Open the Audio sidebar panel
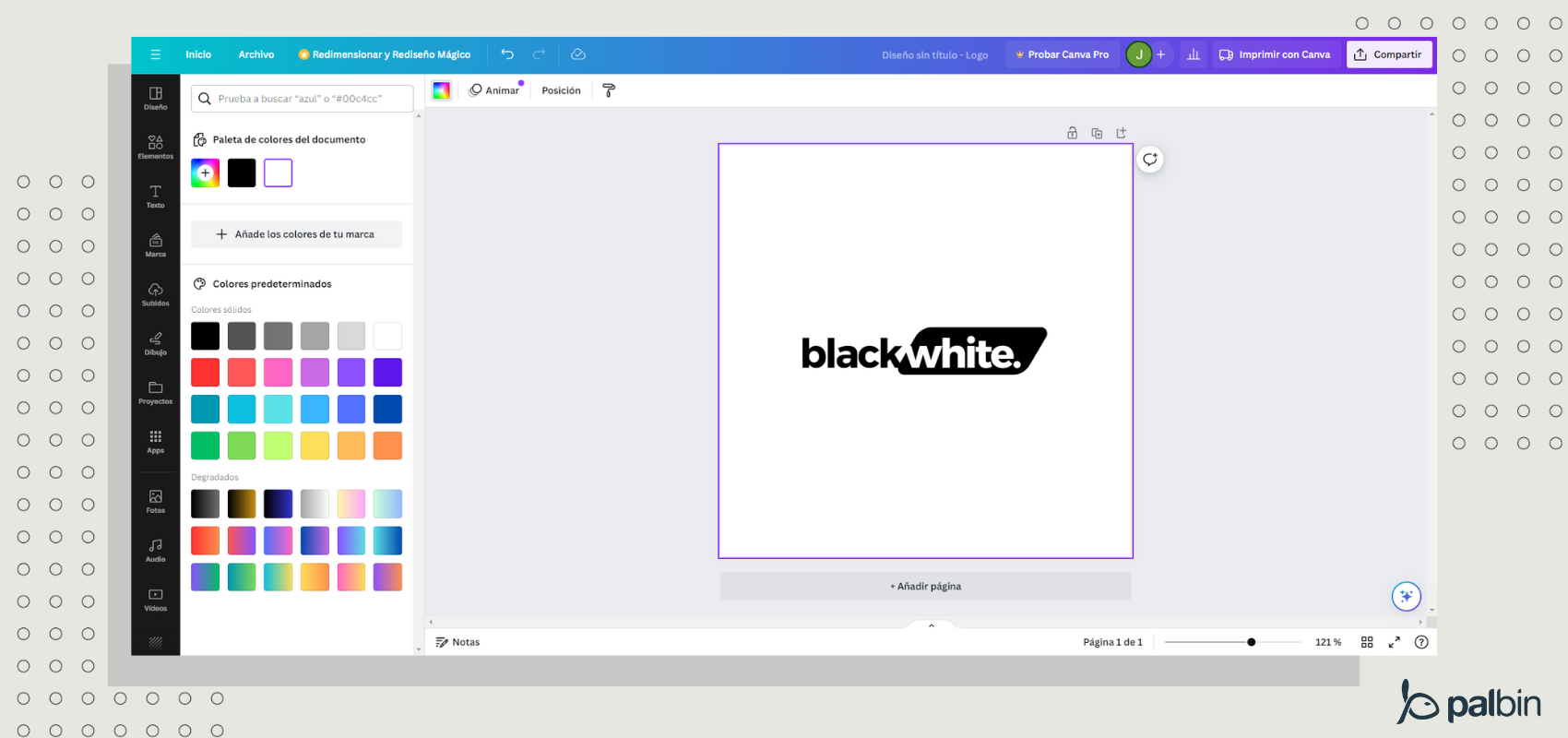Viewport: 1568px width, 738px height. (155, 550)
